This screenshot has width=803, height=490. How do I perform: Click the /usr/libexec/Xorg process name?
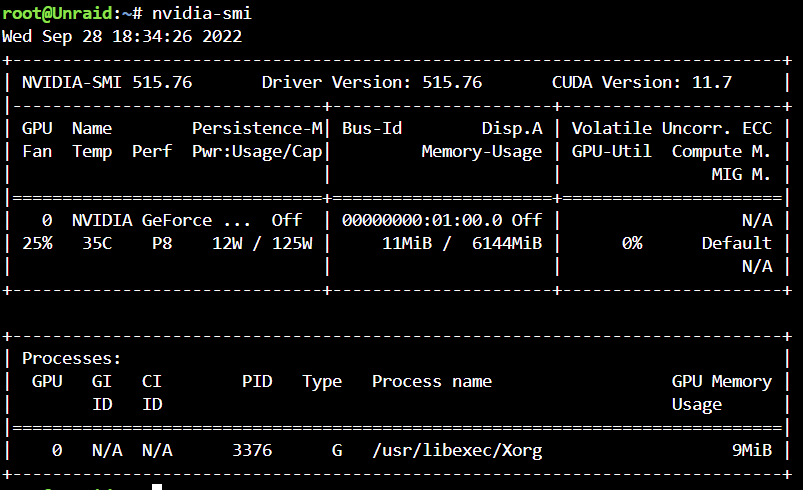pyautogui.click(x=457, y=451)
